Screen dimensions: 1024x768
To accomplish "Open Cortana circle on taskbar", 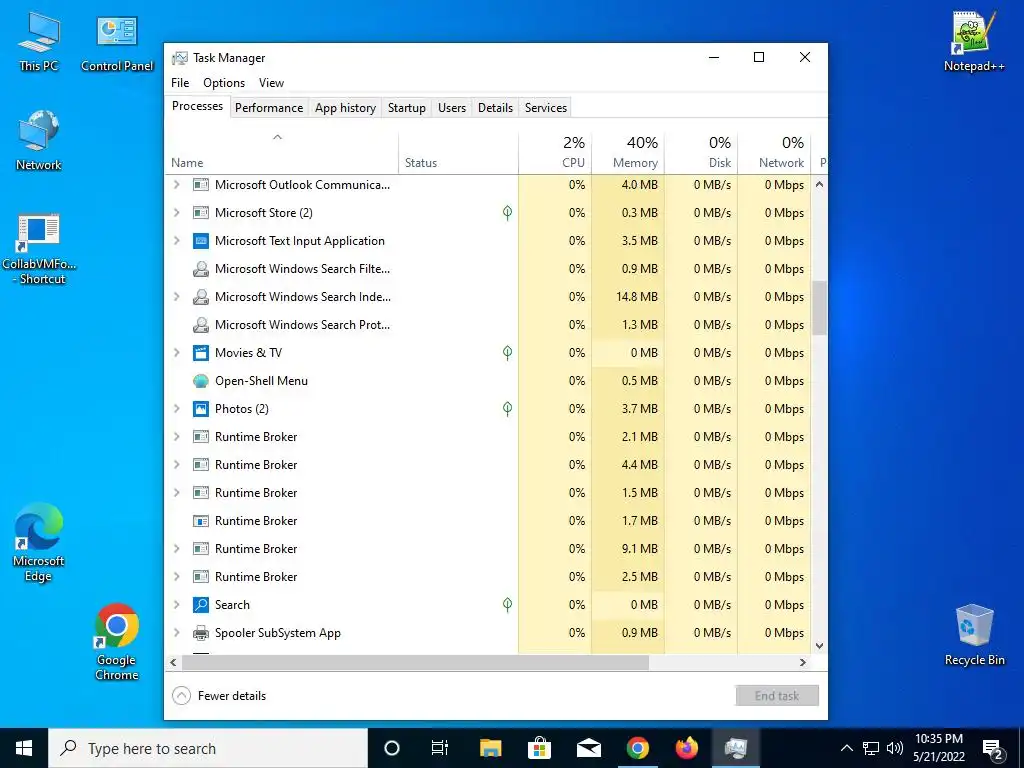I will (391, 748).
